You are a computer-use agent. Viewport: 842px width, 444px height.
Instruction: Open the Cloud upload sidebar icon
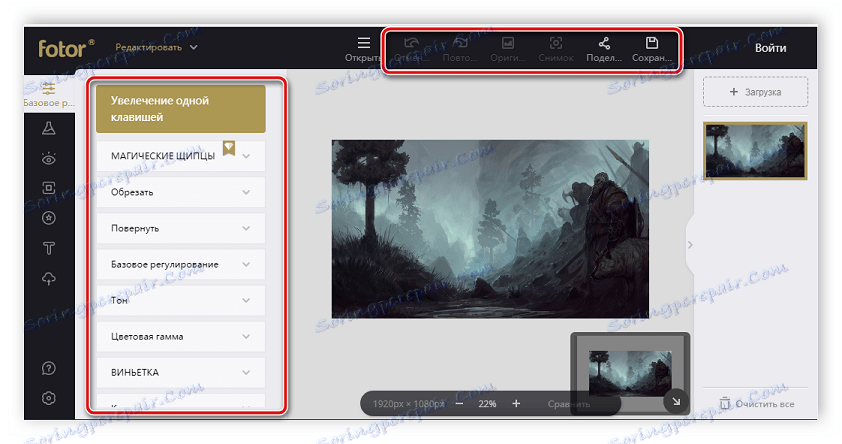point(49,279)
